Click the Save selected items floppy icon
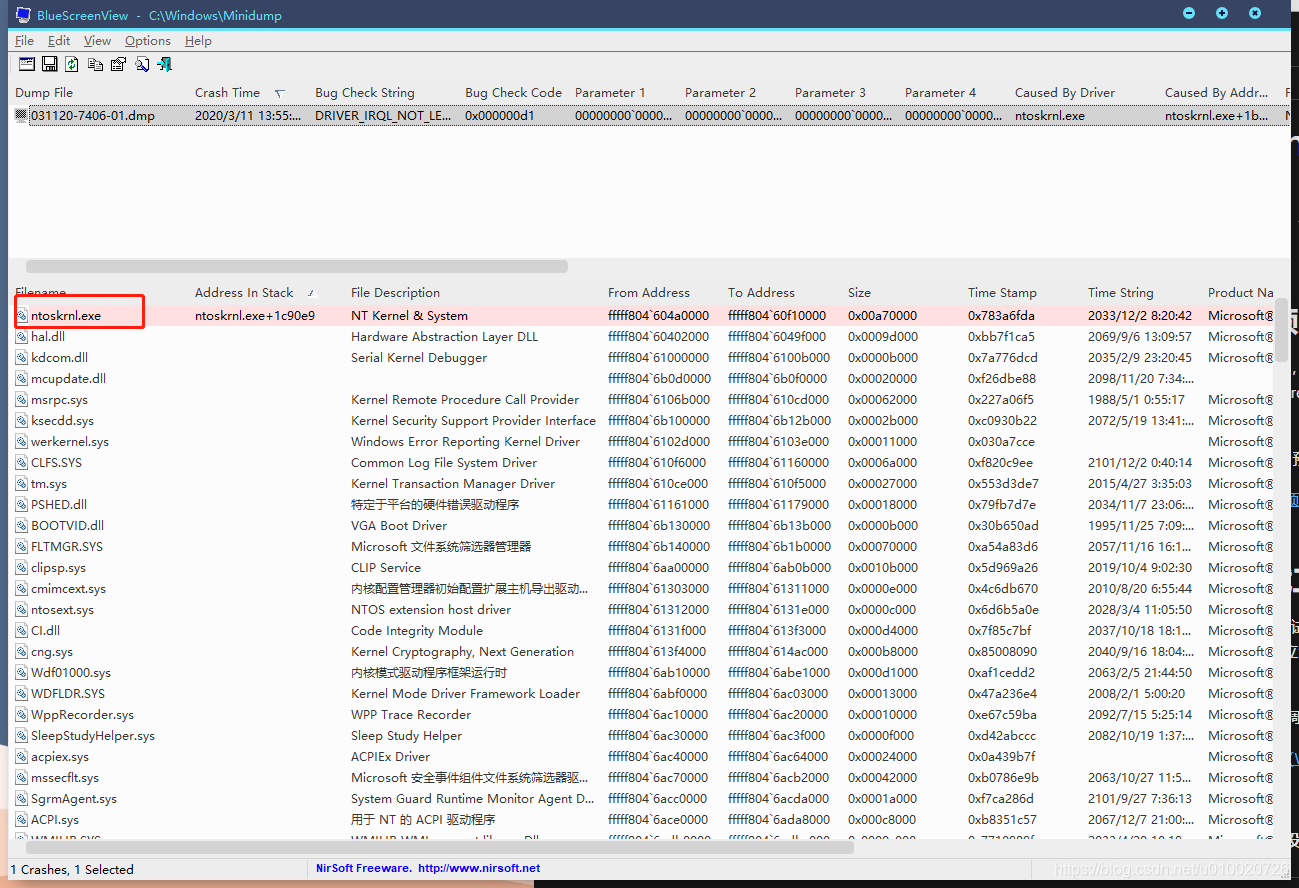This screenshot has height=888, width=1299. click(x=49, y=64)
